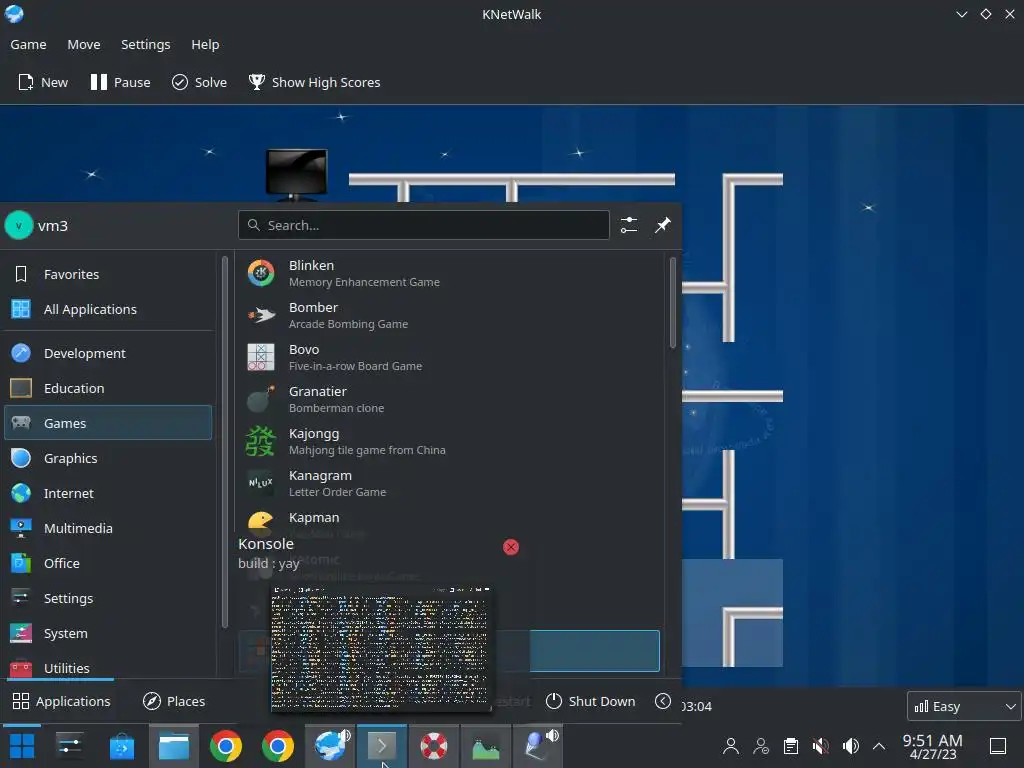Launch Kapman from the games list
The image size is (1024, 768).
click(451, 522)
